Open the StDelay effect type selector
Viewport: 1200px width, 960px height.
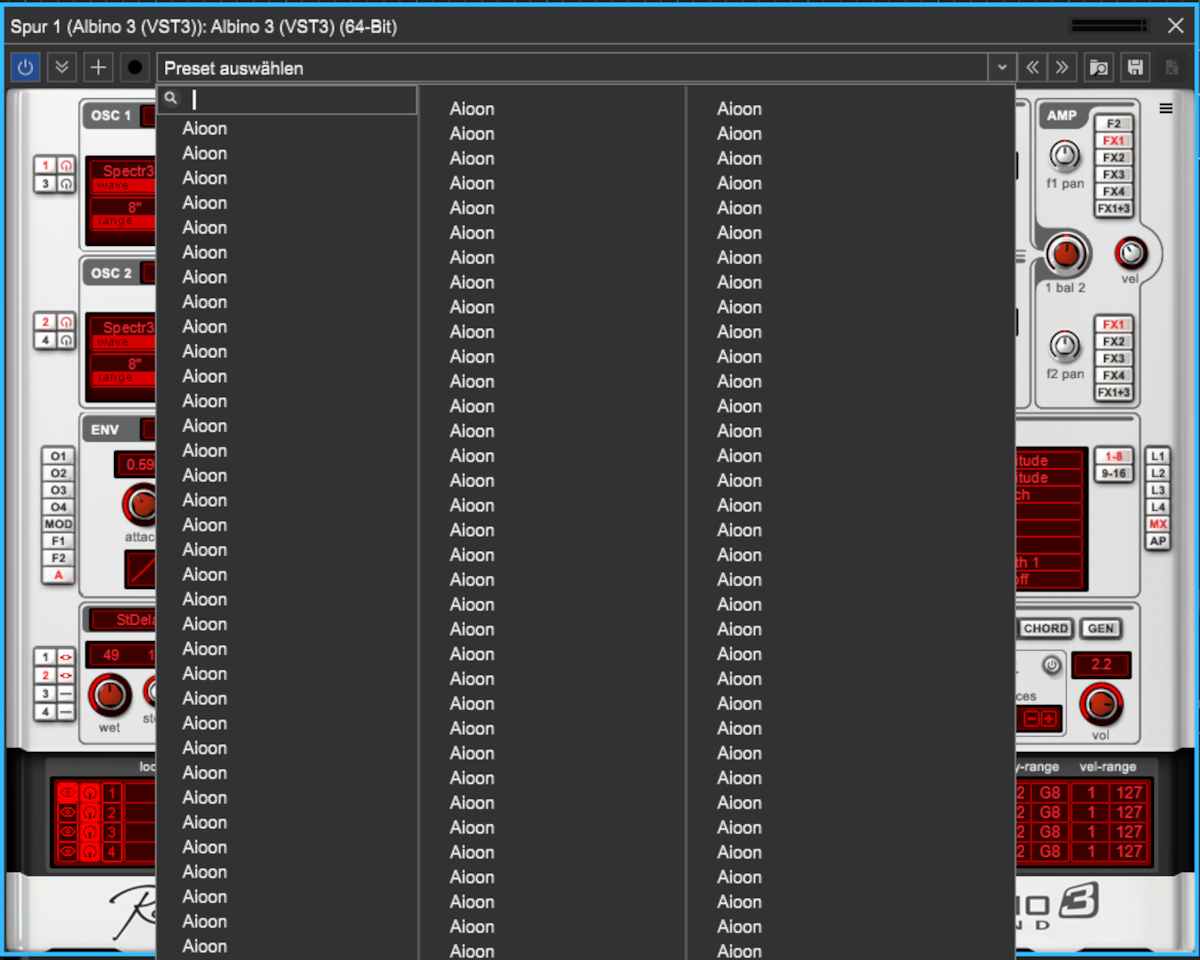point(123,620)
